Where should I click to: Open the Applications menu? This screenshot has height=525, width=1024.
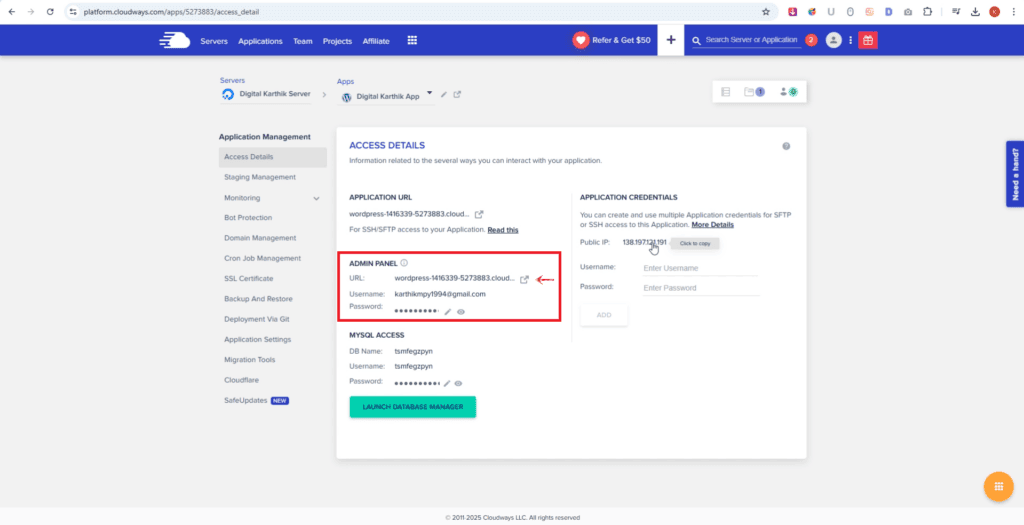[260, 41]
